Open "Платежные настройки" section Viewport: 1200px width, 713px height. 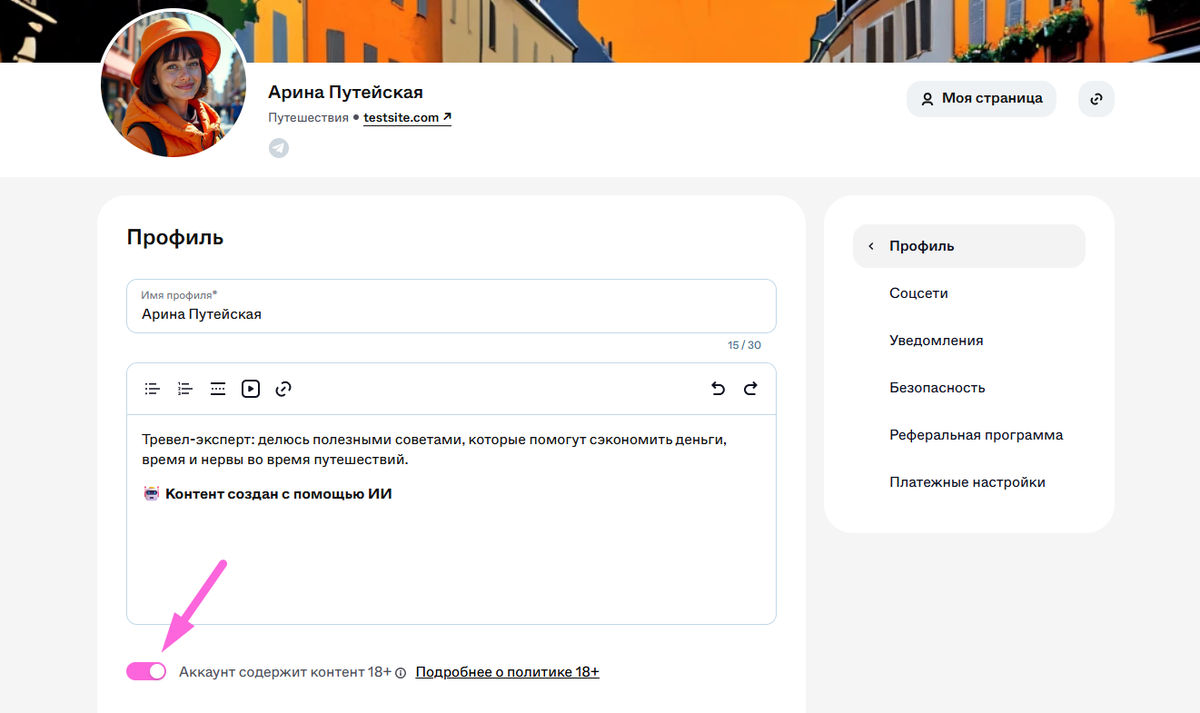coord(969,482)
